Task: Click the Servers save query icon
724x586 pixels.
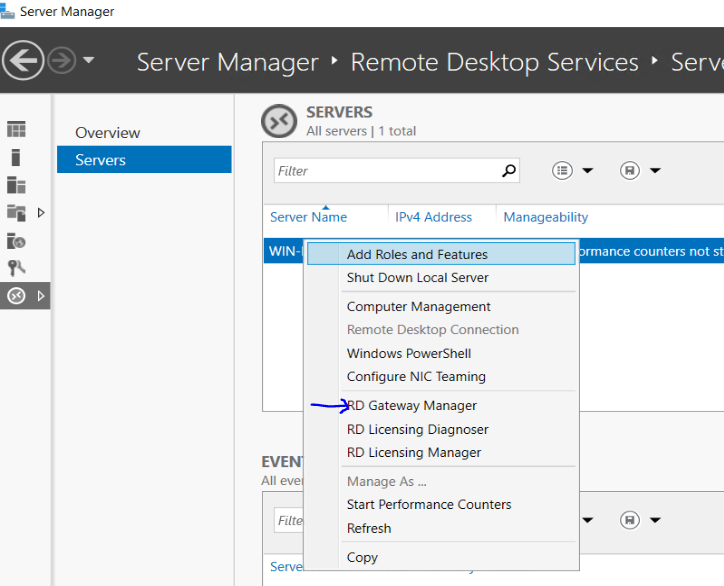Action: (629, 171)
